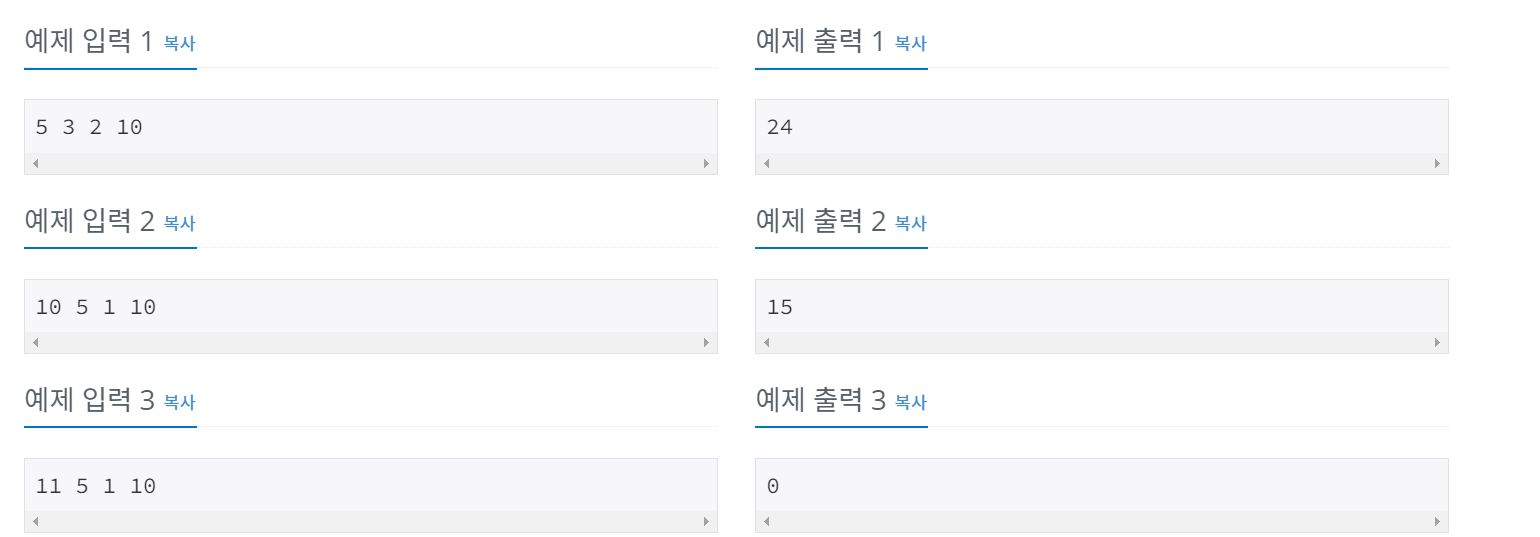Click right scroll arrow under output "15"

(x=1437, y=343)
